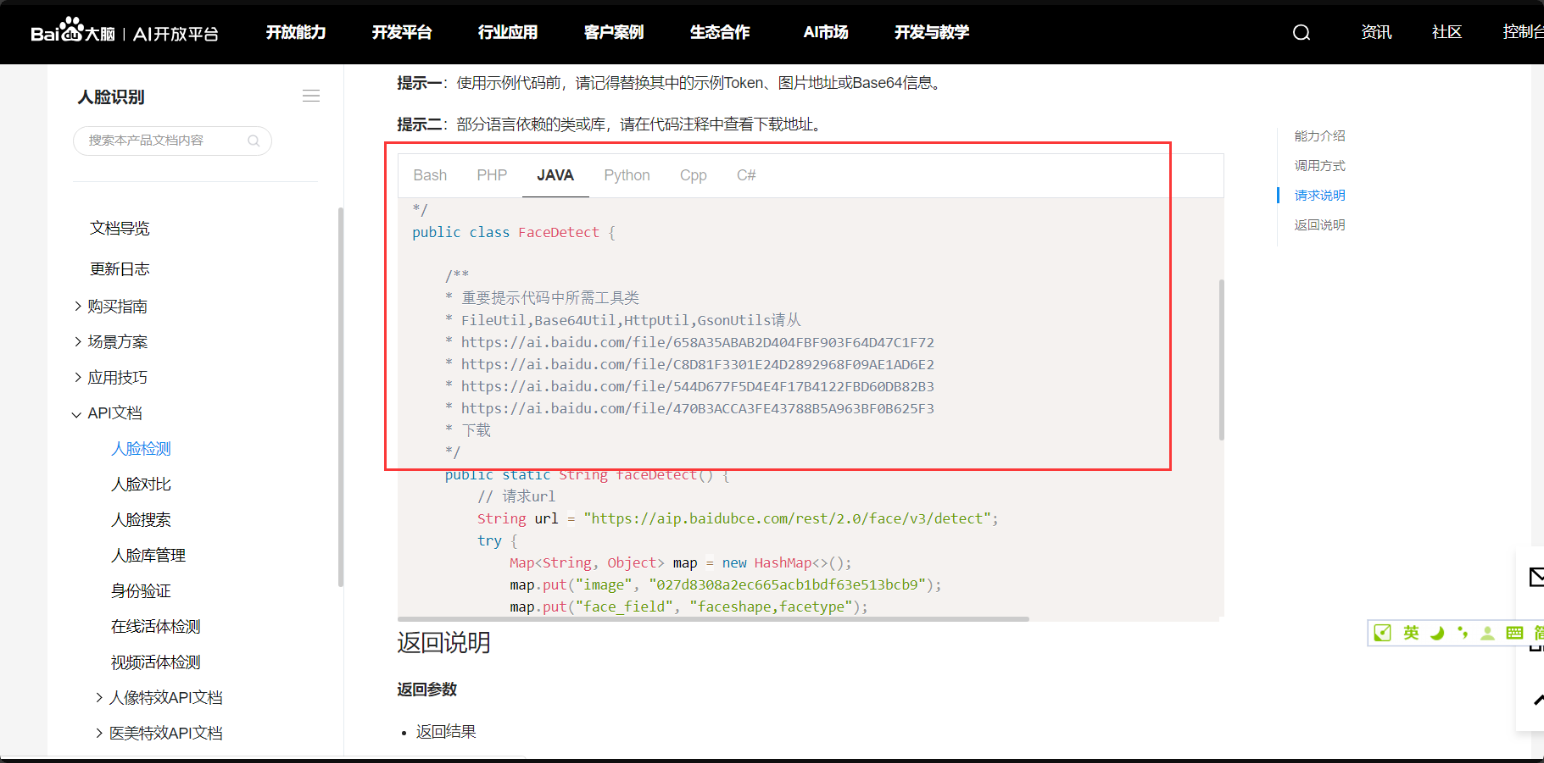The image size is (1544, 763).
Task: Switch to the PHP code tab
Action: click(x=492, y=175)
